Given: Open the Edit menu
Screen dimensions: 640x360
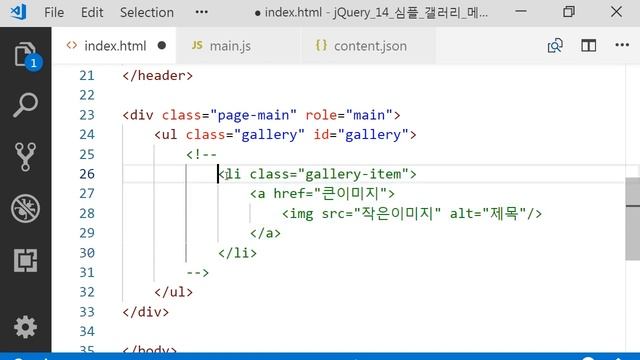Looking at the screenshot, I should [92, 12].
